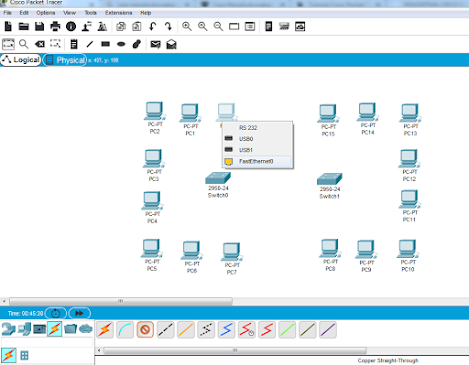This screenshot has width=469, height=365.
Task: Select the Structured Cabling subcategory icon
Action: tap(24, 356)
